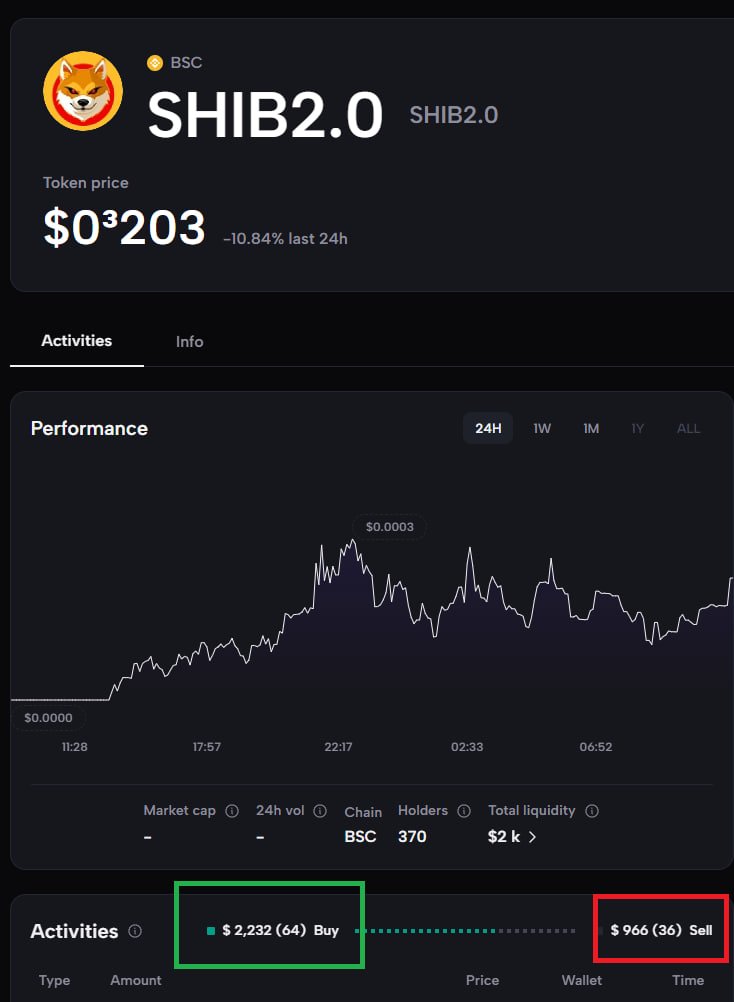Open the Total liquidity info tooltip icon
Screen dimensions: 734x1002
coord(592,811)
